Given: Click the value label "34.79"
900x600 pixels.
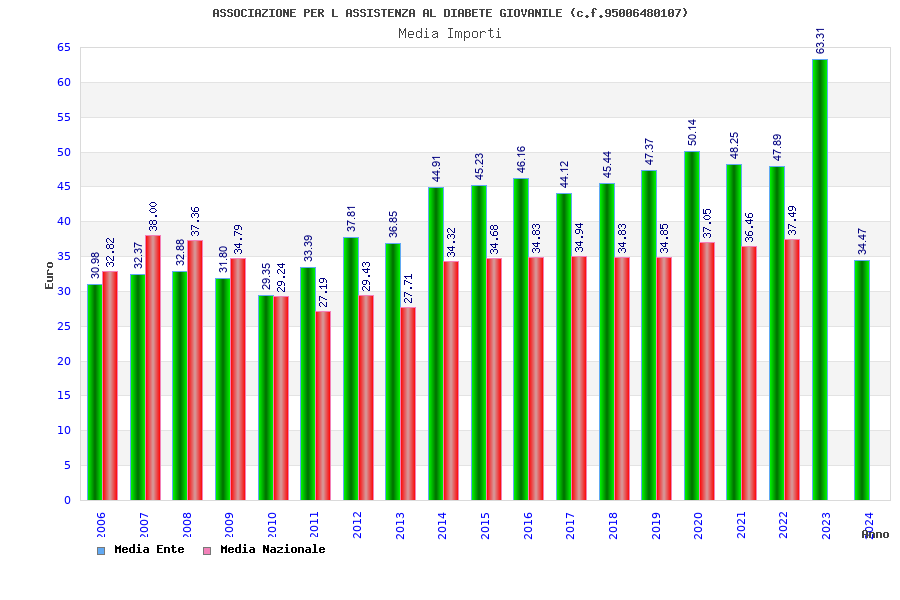Looking at the screenshot, I should 238,239.
